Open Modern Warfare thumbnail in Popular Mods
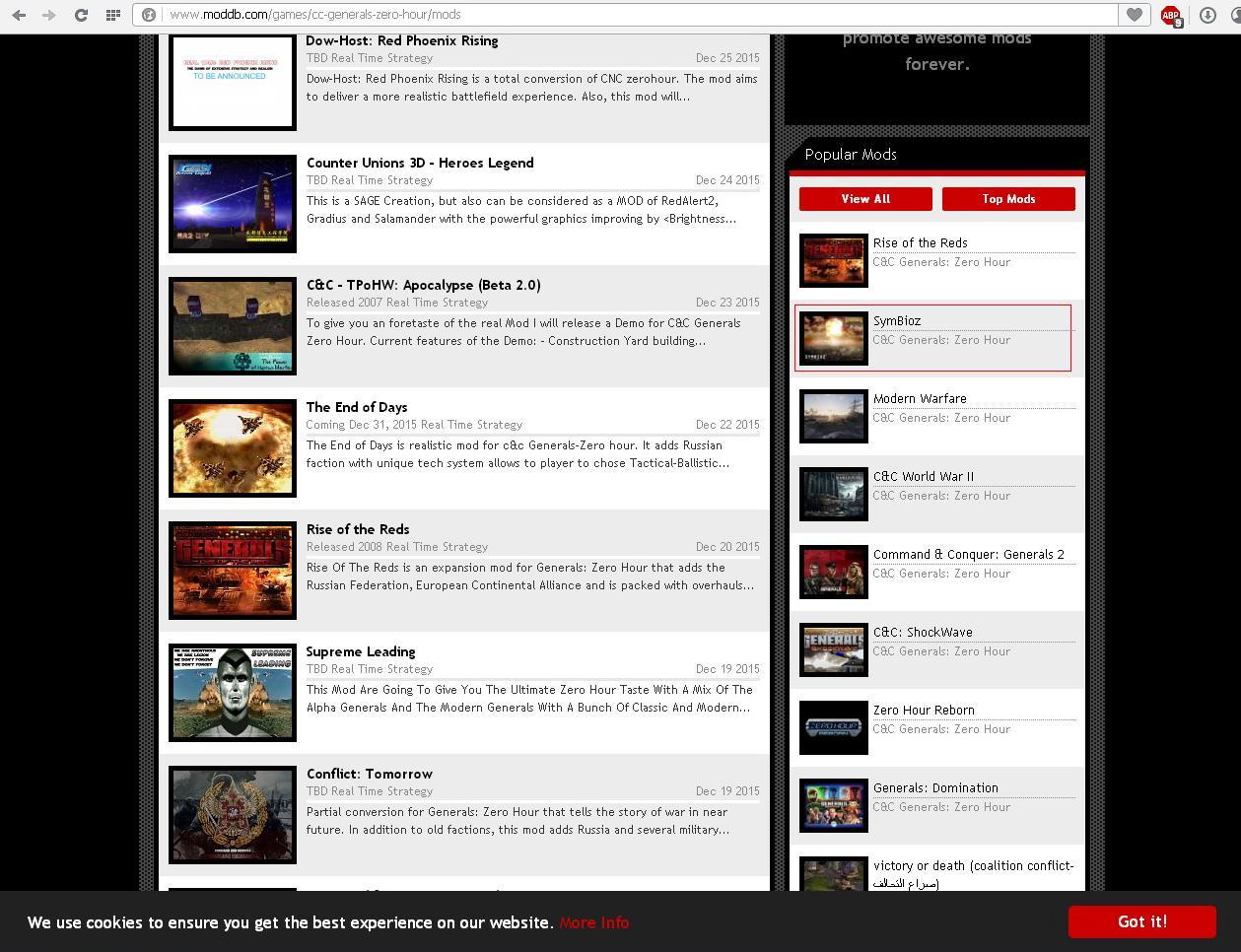This screenshot has width=1241, height=952. tap(834, 416)
